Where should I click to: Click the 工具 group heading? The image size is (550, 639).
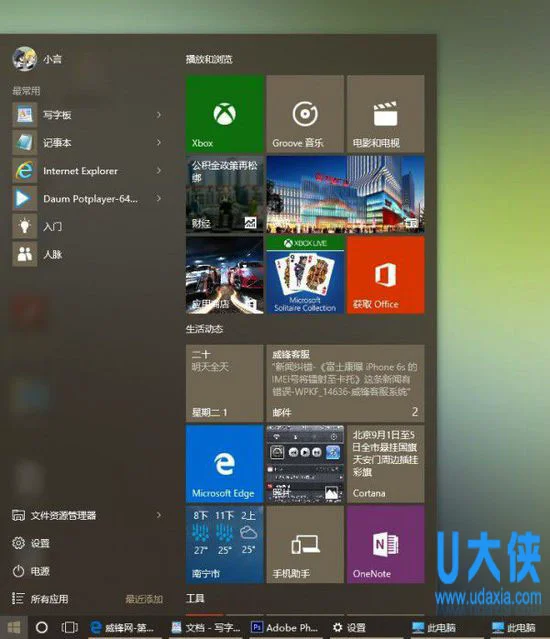[195, 598]
